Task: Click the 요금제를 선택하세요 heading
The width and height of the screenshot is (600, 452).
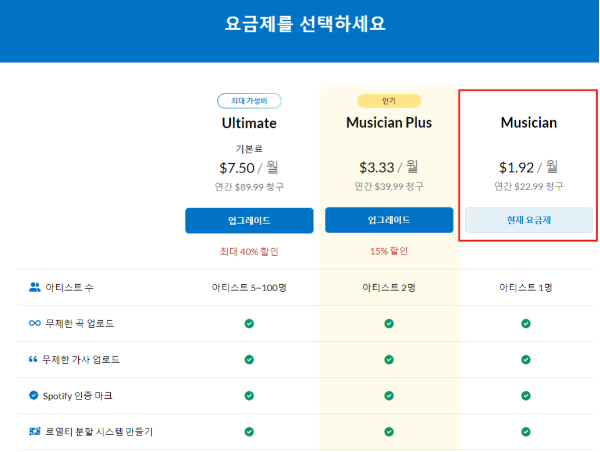Action: point(305,24)
